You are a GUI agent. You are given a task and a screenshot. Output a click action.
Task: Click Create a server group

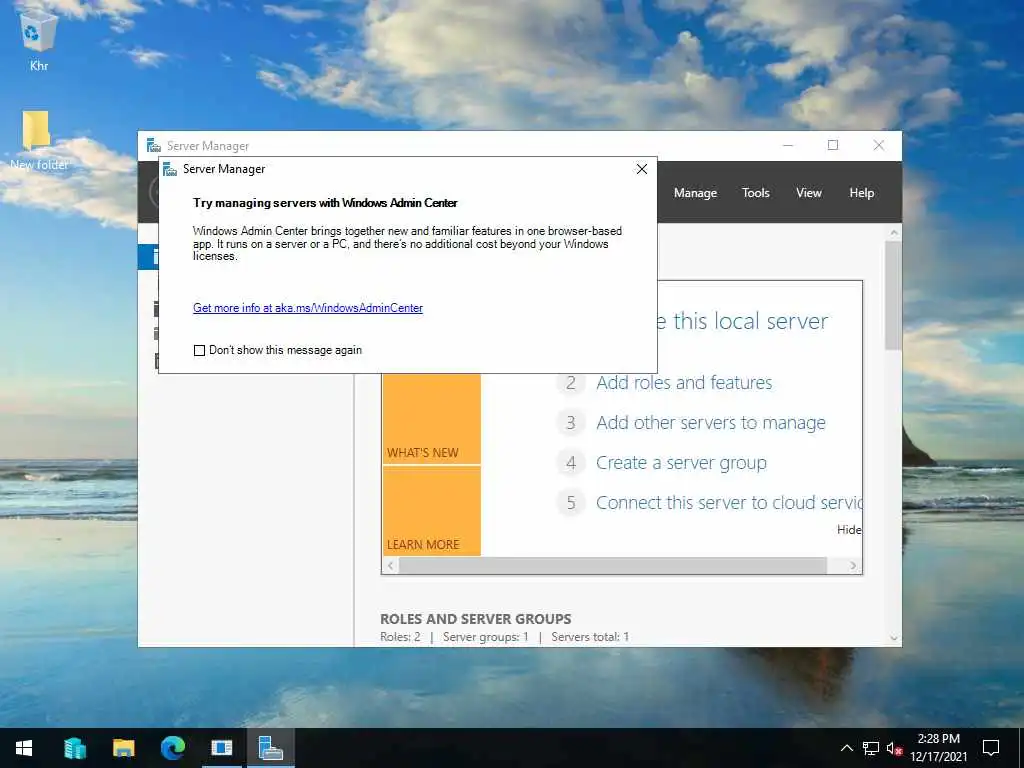pyautogui.click(x=681, y=463)
